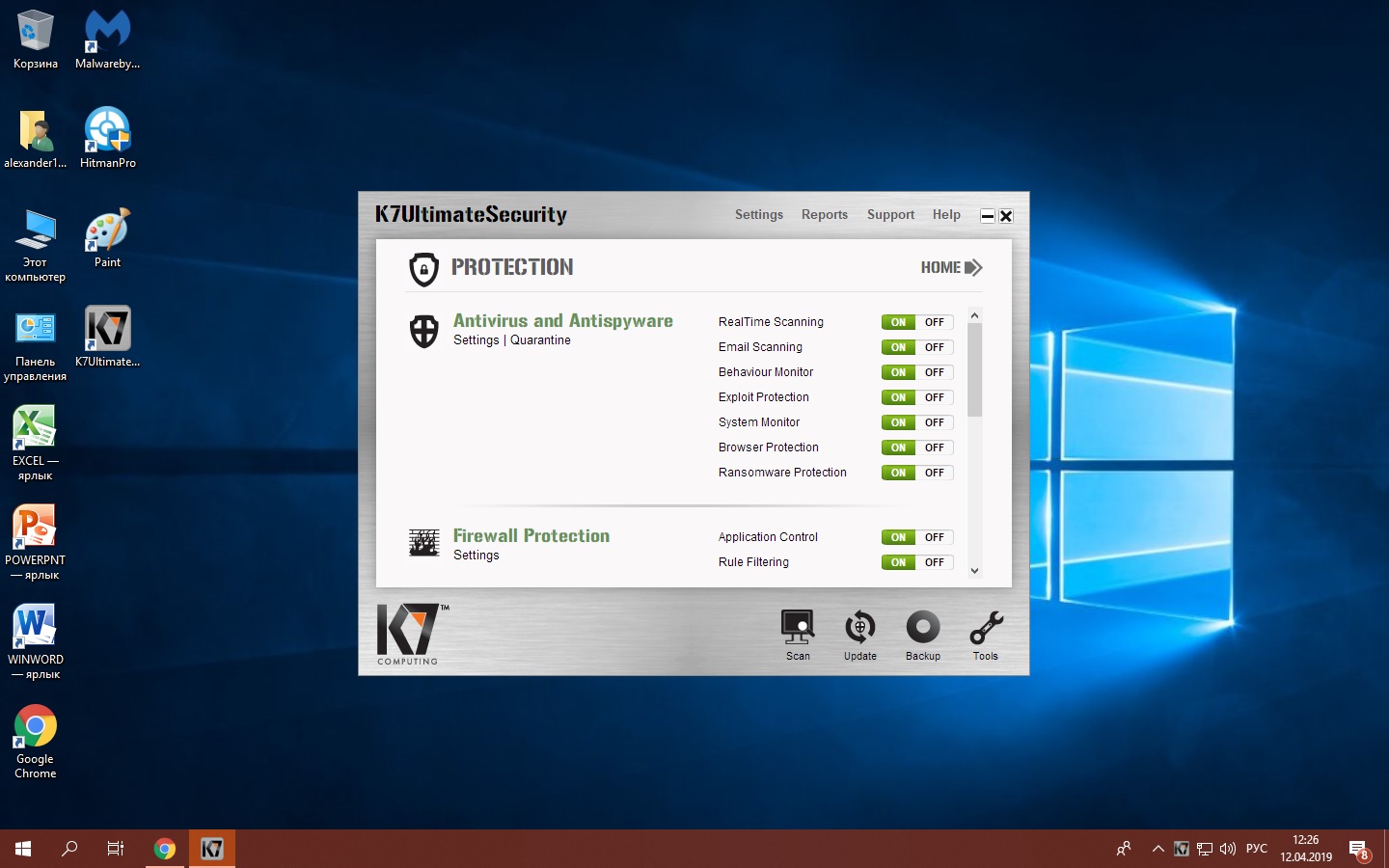Turn Ransomware Protection OFF
1389x868 pixels.
(935, 473)
